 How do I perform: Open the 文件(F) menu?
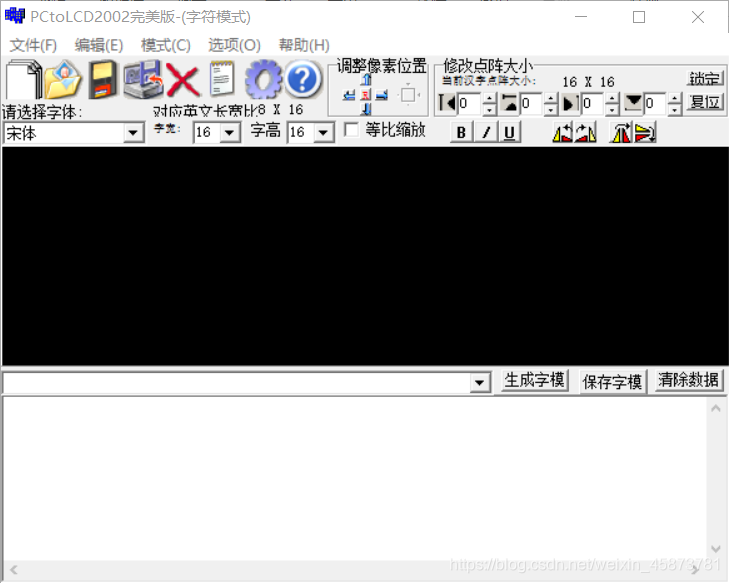tap(33, 45)
